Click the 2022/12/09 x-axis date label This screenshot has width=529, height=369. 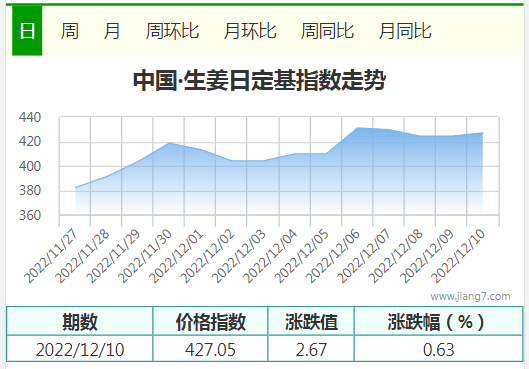pyautogui.click(x=426, y=256)
